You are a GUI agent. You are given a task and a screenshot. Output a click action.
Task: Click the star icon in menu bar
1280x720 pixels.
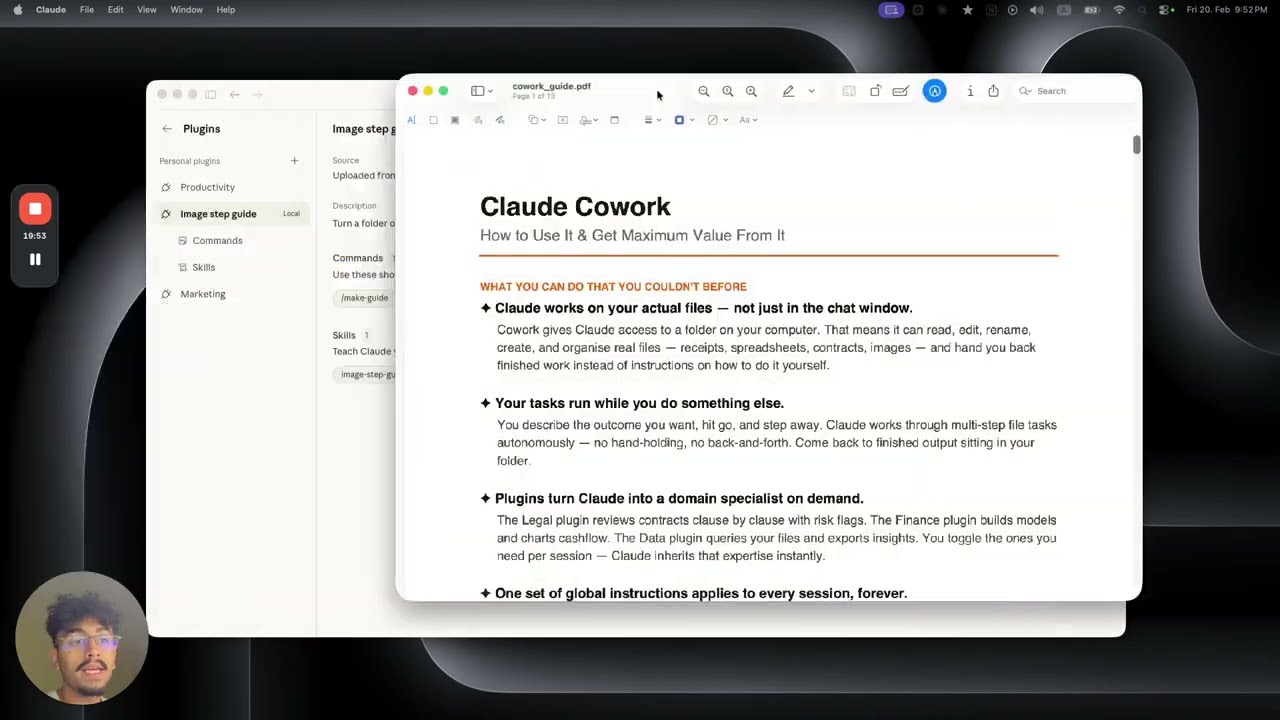(967, 10)
